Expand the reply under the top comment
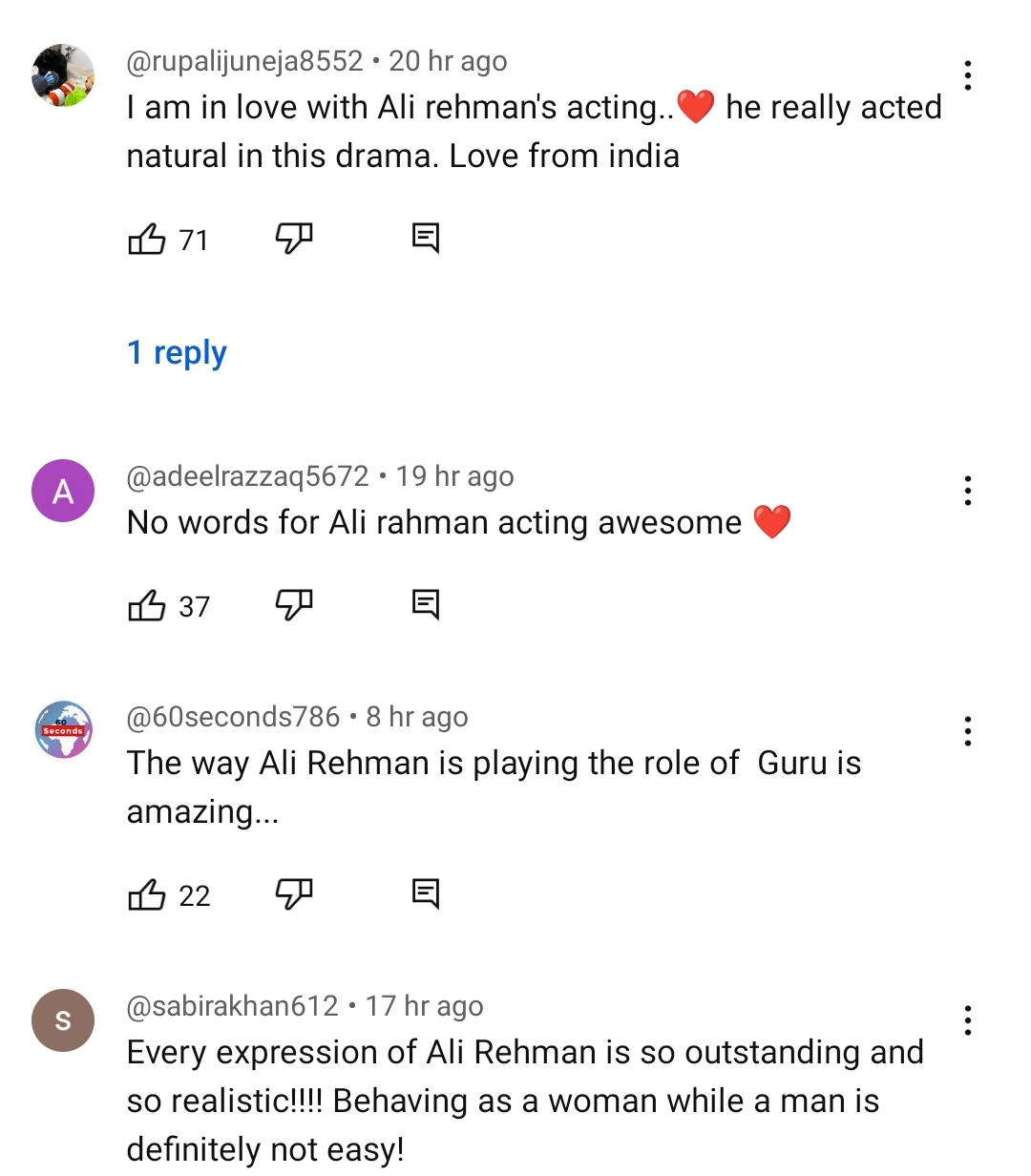1031x1176 pixels. 178,352
